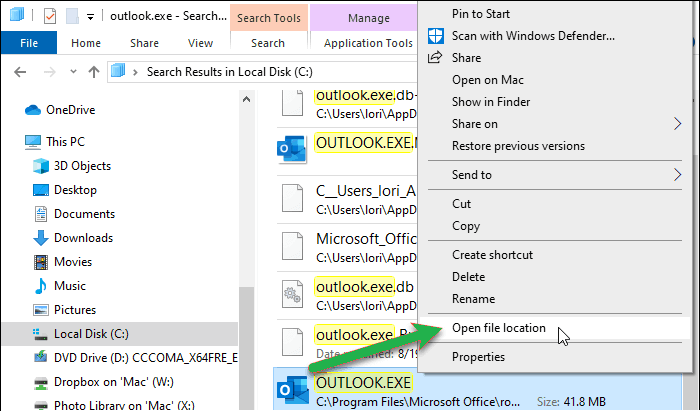Switch to the View ribbon tab
Viewport: 700px width, 411px height.
coord(200,43)
